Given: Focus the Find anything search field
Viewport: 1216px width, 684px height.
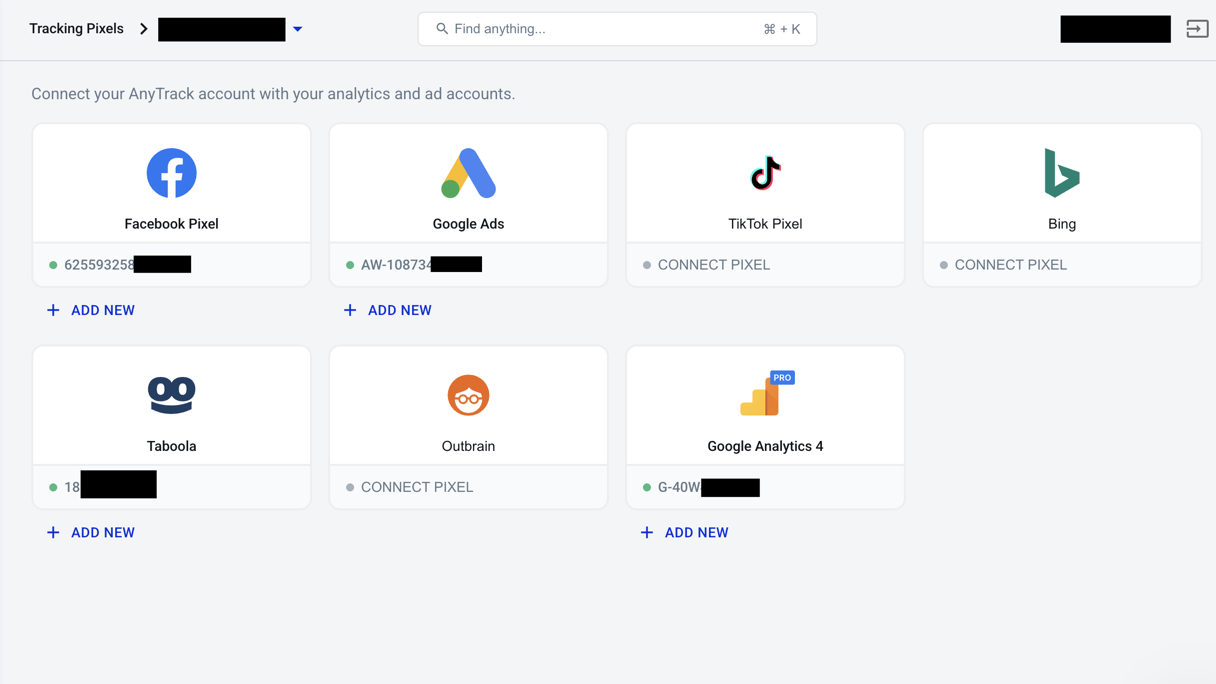Looking at the screenshot, I should [617, 29].
